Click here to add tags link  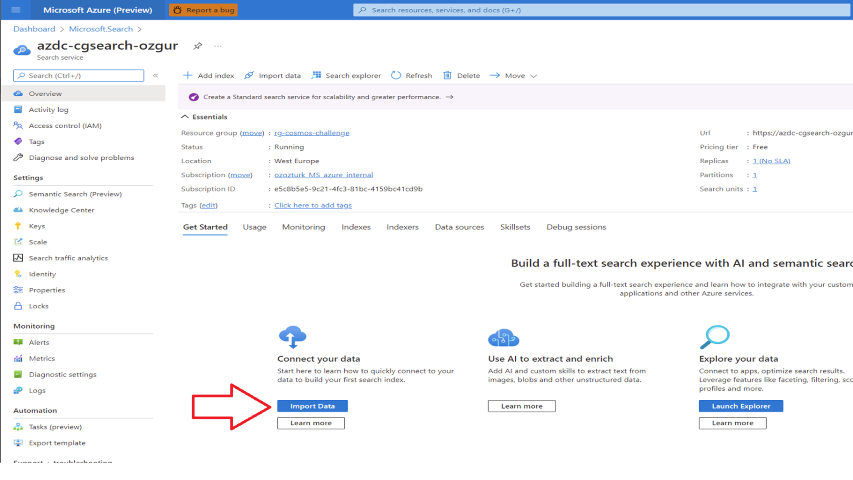(313, 205)
